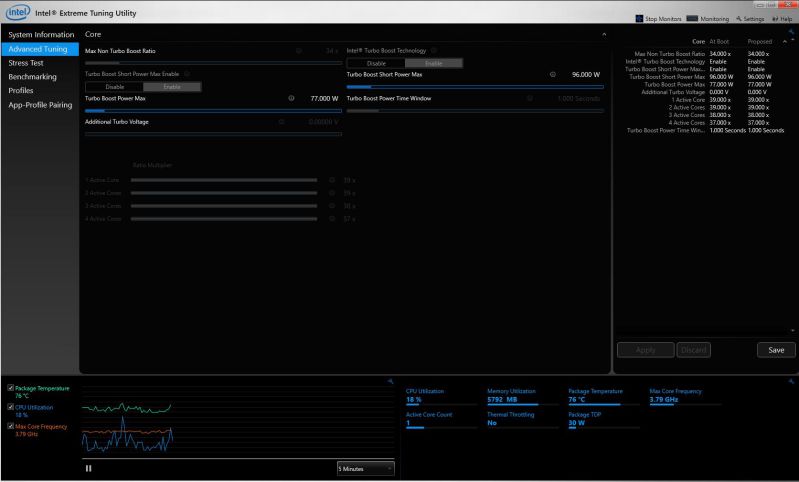Select Advanced Tuning tab
799x482 pixels.
pos(40,49)
